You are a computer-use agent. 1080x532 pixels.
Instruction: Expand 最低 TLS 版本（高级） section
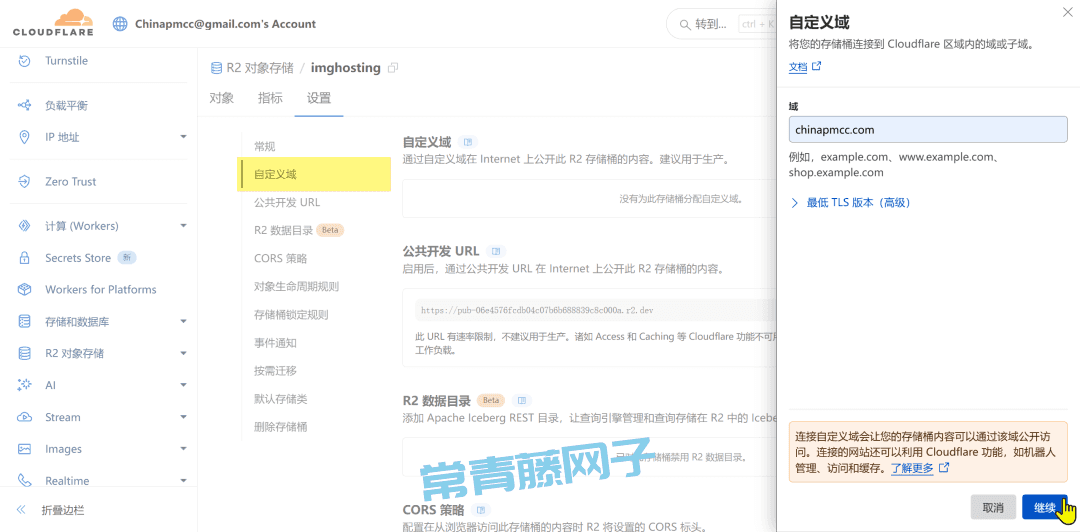pyautogui.click(x=851, y=203)
